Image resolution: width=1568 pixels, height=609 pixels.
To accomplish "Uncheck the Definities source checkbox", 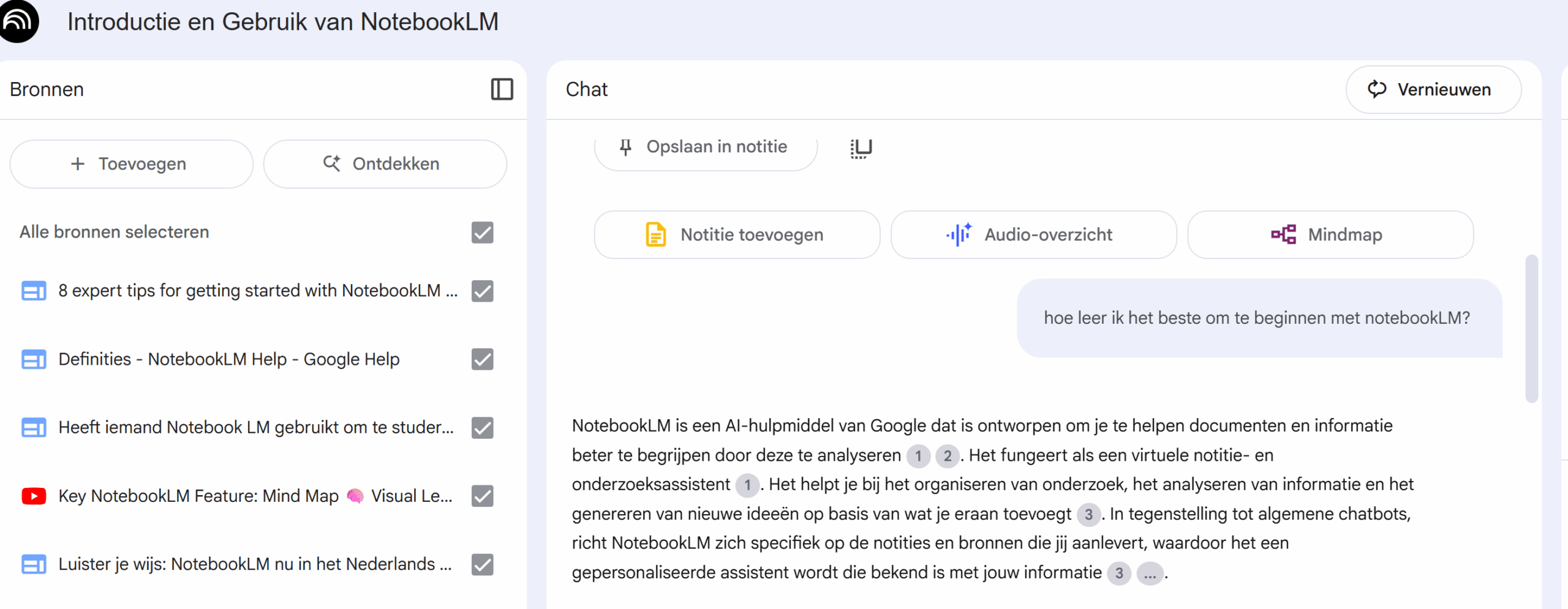I will point(483,359).
